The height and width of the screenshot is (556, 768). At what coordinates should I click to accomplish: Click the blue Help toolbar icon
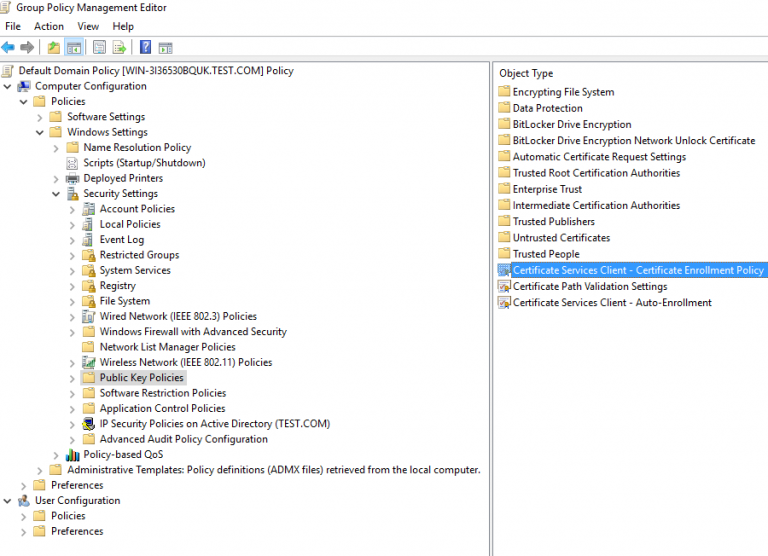click(x=145, y=47)
